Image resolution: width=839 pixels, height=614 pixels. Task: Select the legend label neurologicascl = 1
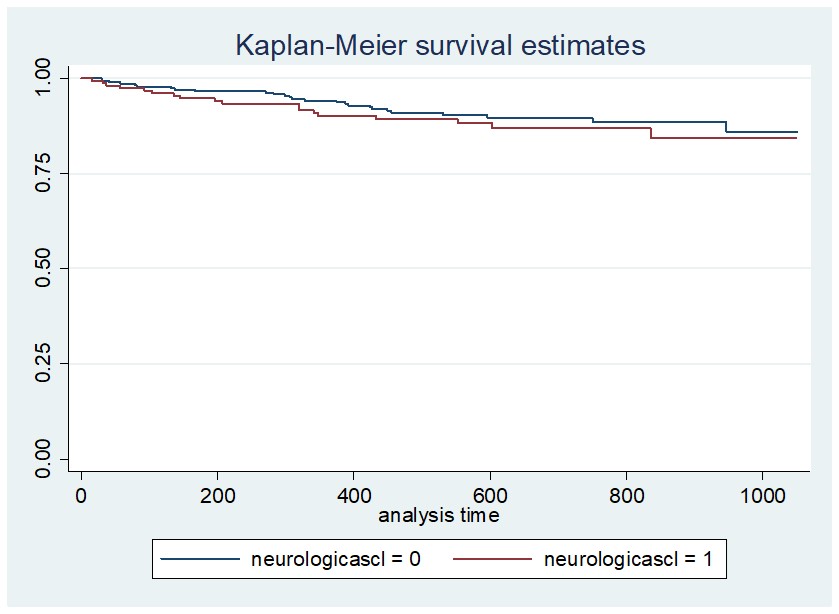pos(628,560)
